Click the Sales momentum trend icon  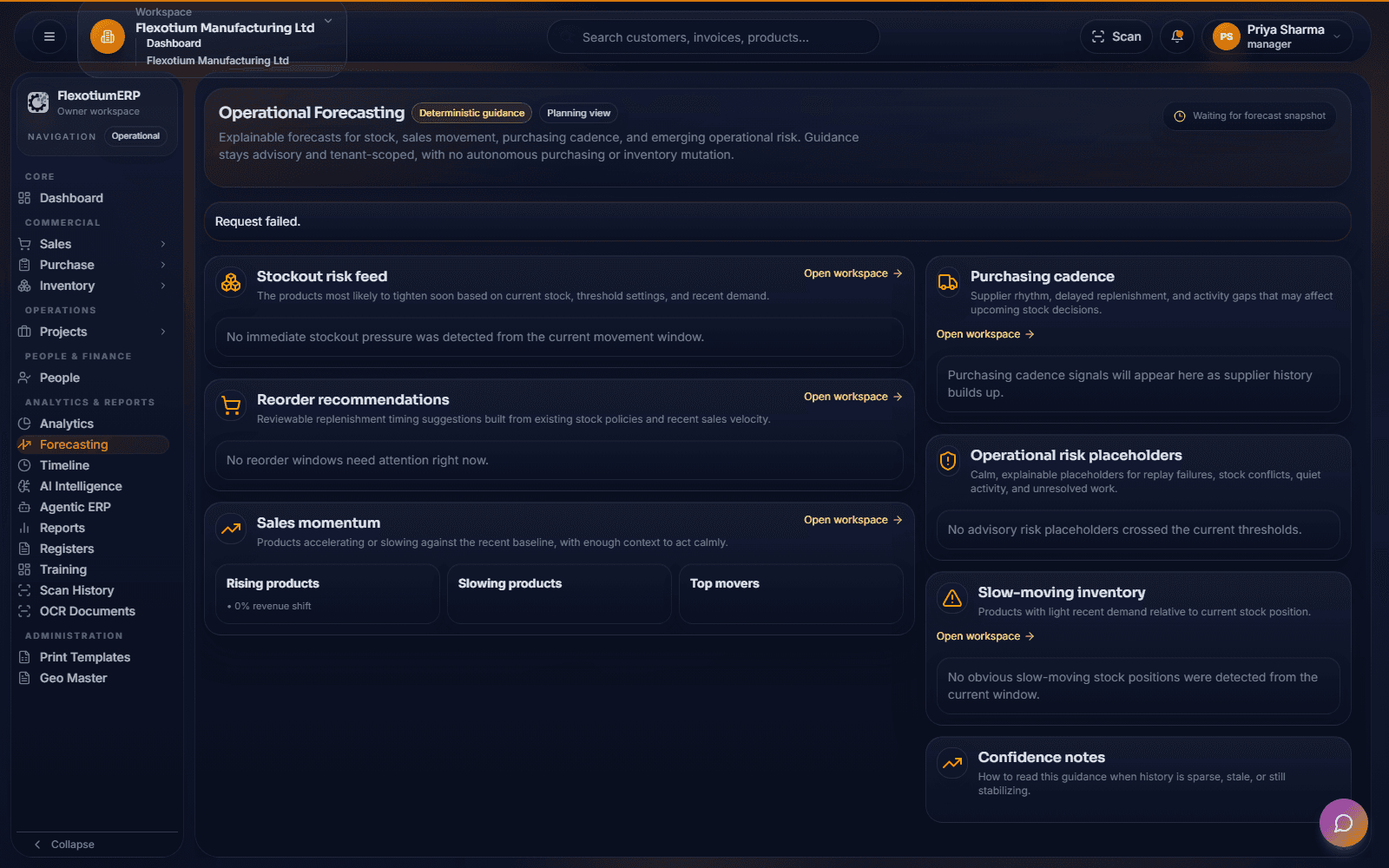pyautogui.click(x=231, y=529)
